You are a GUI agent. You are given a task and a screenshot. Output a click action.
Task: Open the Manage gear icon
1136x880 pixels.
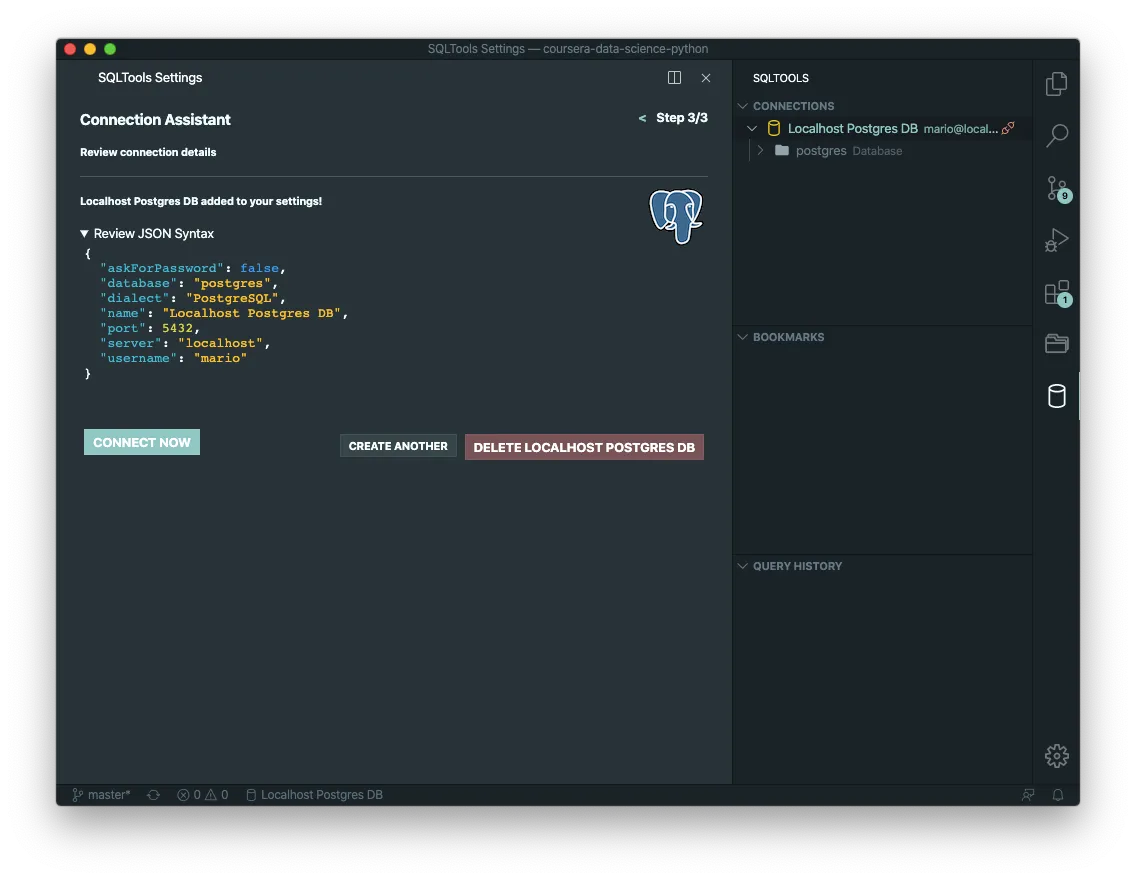tap(1056, 755)
